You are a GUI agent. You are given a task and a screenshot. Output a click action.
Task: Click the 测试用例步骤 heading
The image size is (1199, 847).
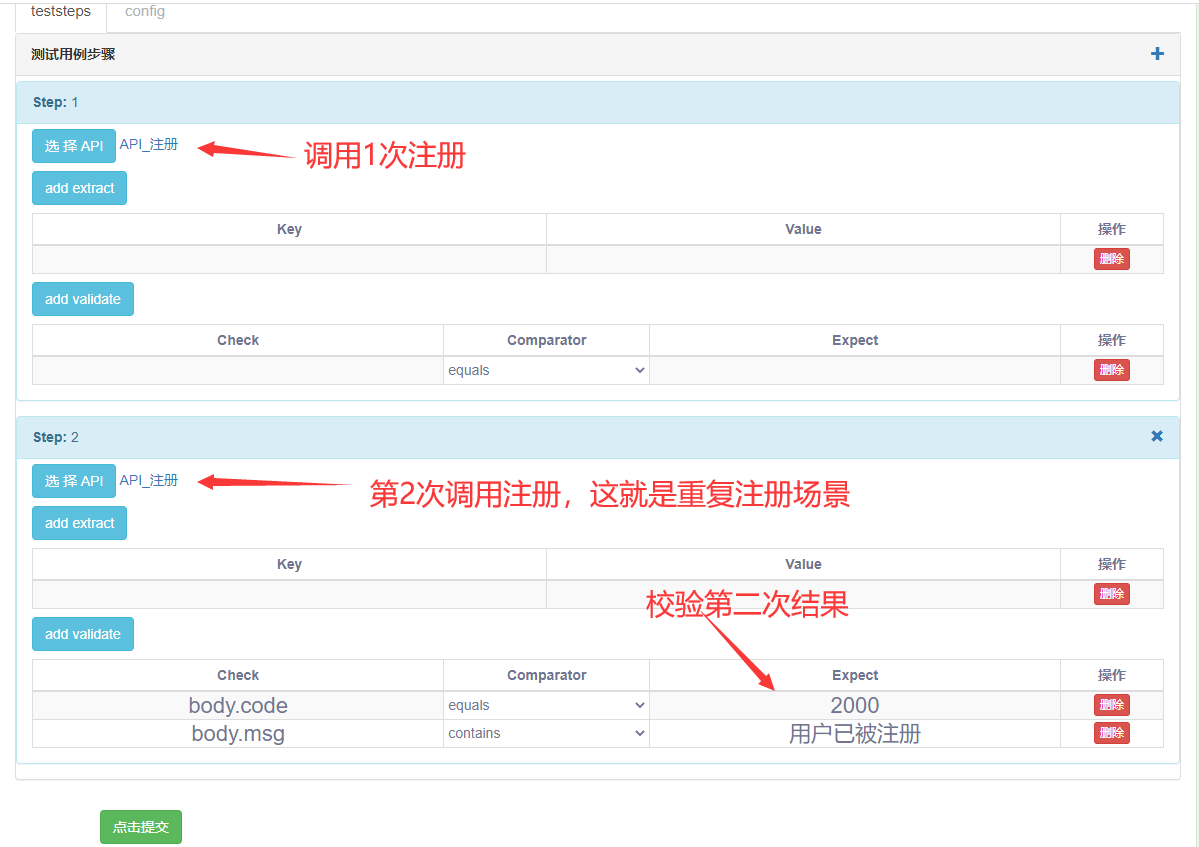click(x=73, y=54)
